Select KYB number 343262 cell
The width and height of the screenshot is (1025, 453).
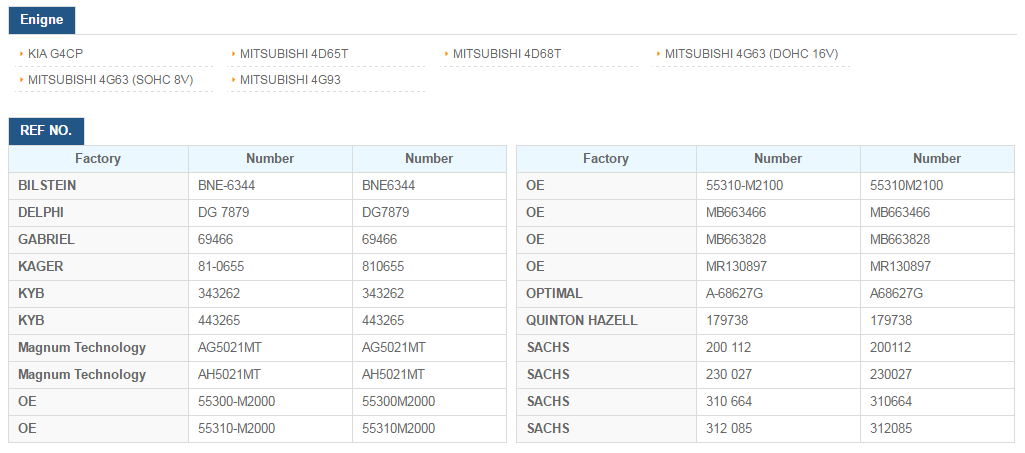tap(271, 294)
